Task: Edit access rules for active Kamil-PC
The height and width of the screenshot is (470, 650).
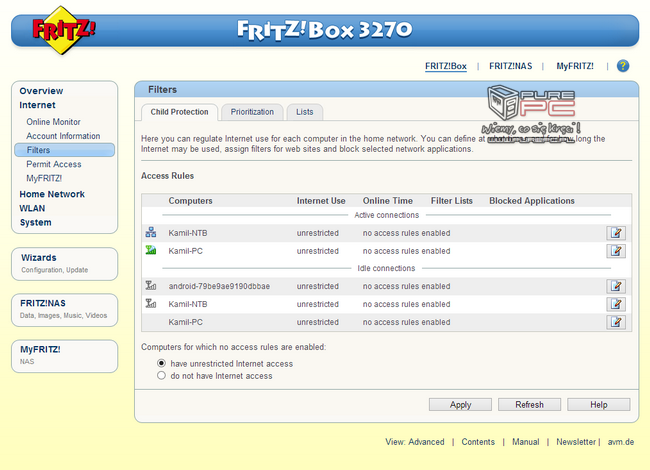Action: (616, 251)
